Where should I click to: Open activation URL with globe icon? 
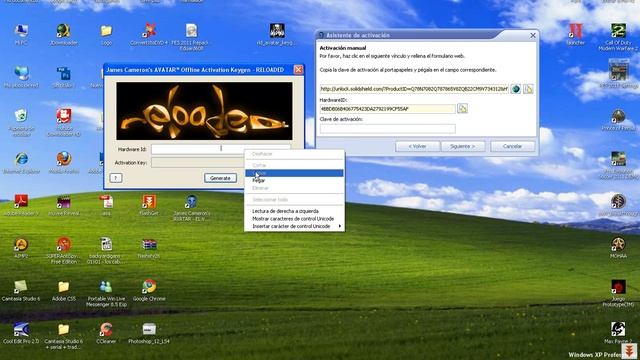(x=516, y=89)
